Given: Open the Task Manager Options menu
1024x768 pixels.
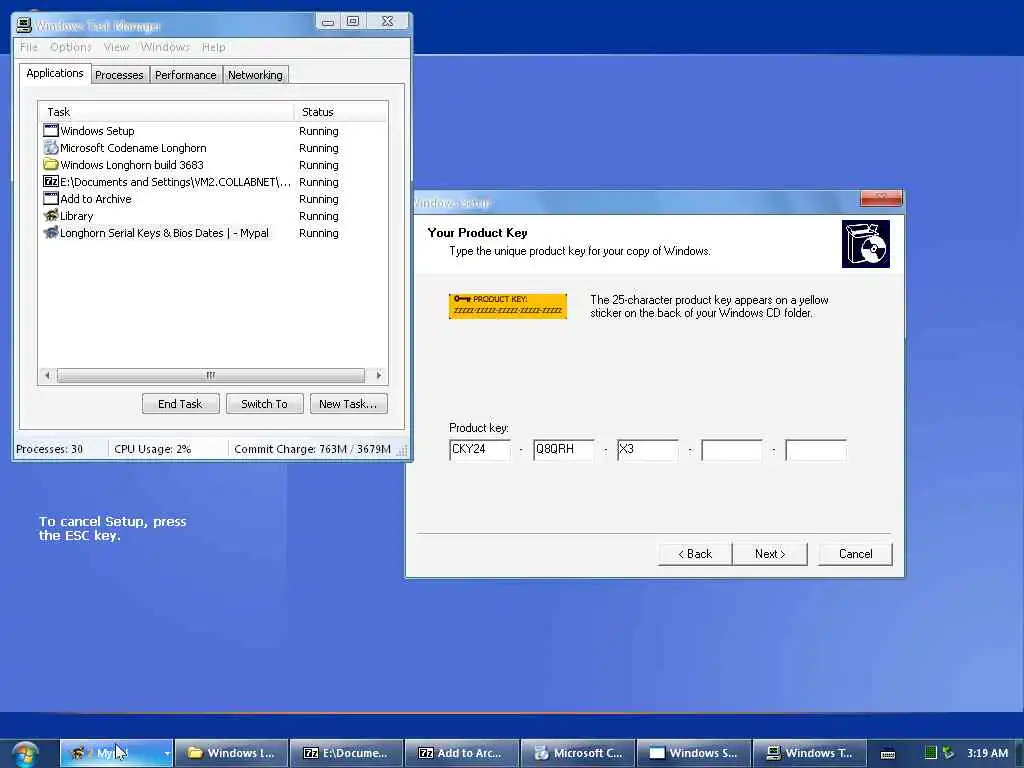Looking at the screenshot, I should (71, 47).
